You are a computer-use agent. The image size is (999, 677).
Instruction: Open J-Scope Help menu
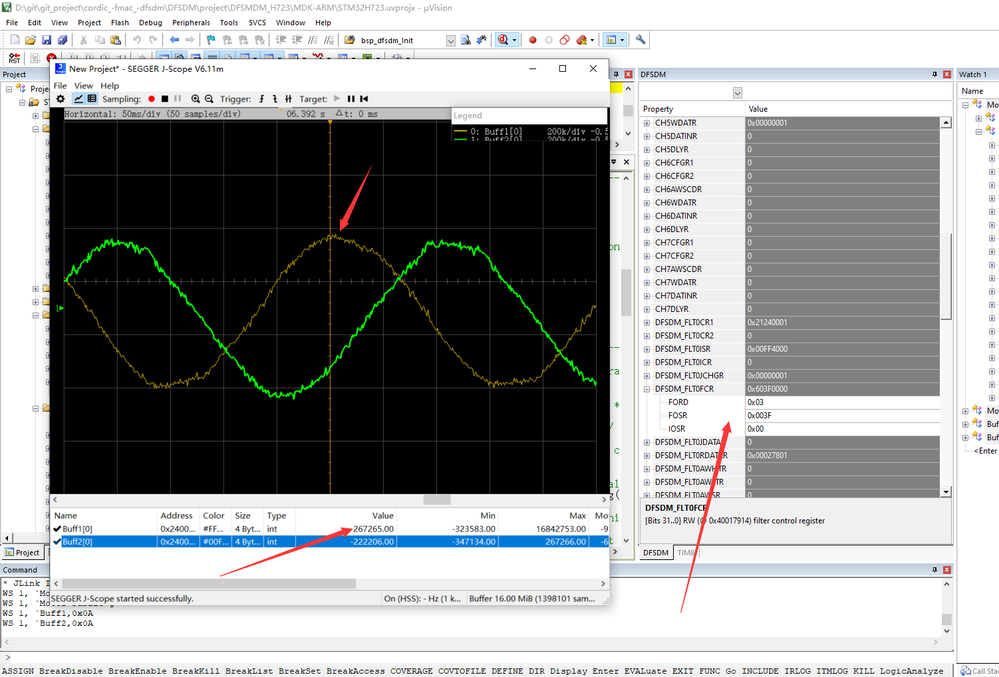[110, 85]
